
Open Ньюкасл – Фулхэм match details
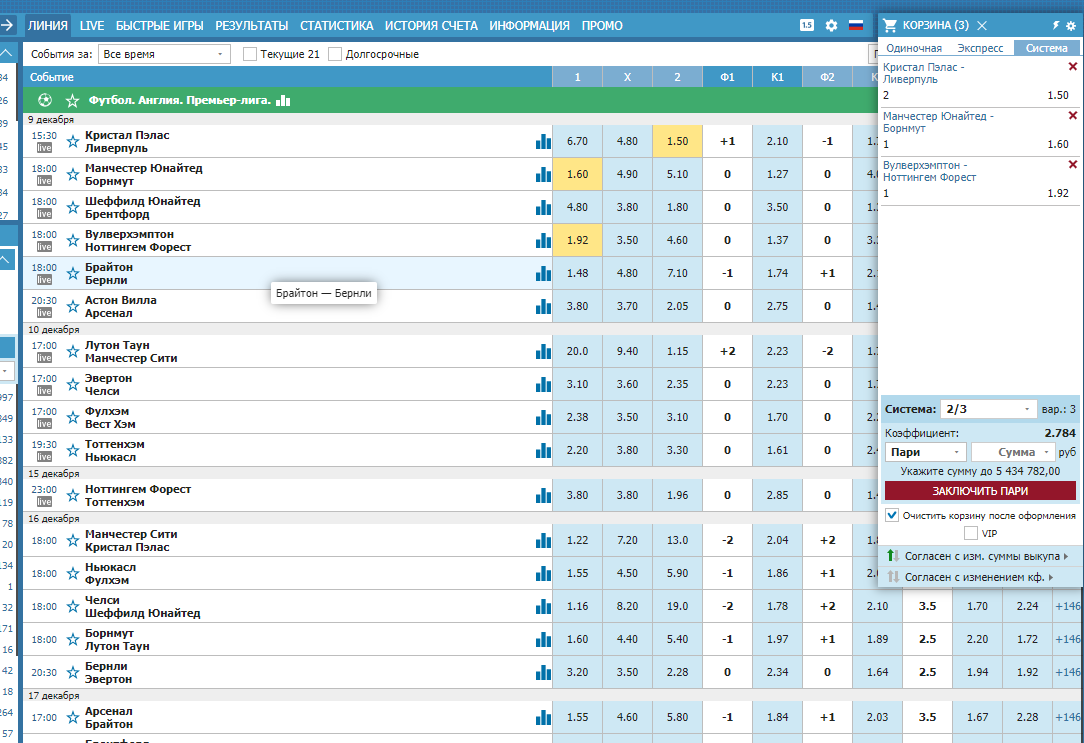coord(111,574)
